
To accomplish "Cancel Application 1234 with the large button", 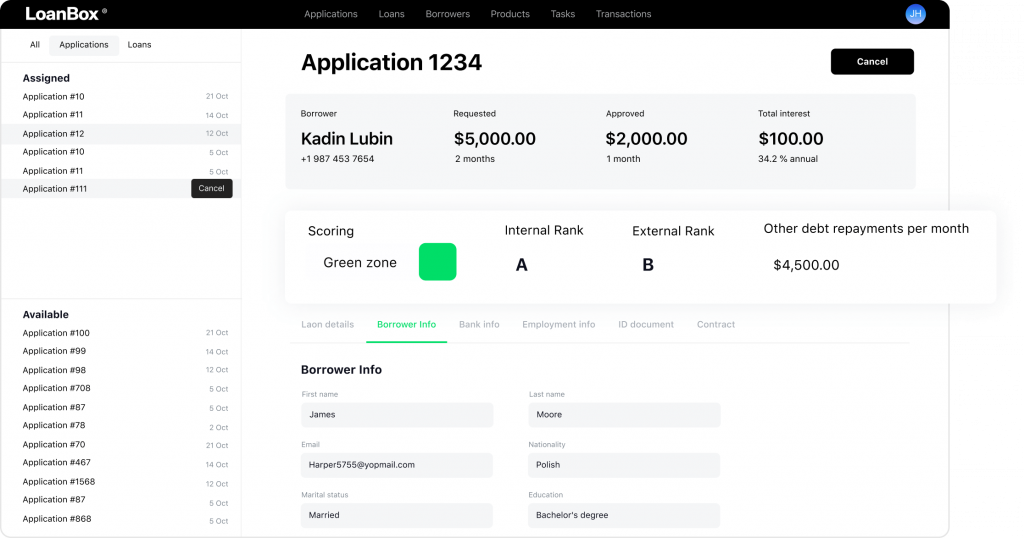I will click(x=872, y=61).
